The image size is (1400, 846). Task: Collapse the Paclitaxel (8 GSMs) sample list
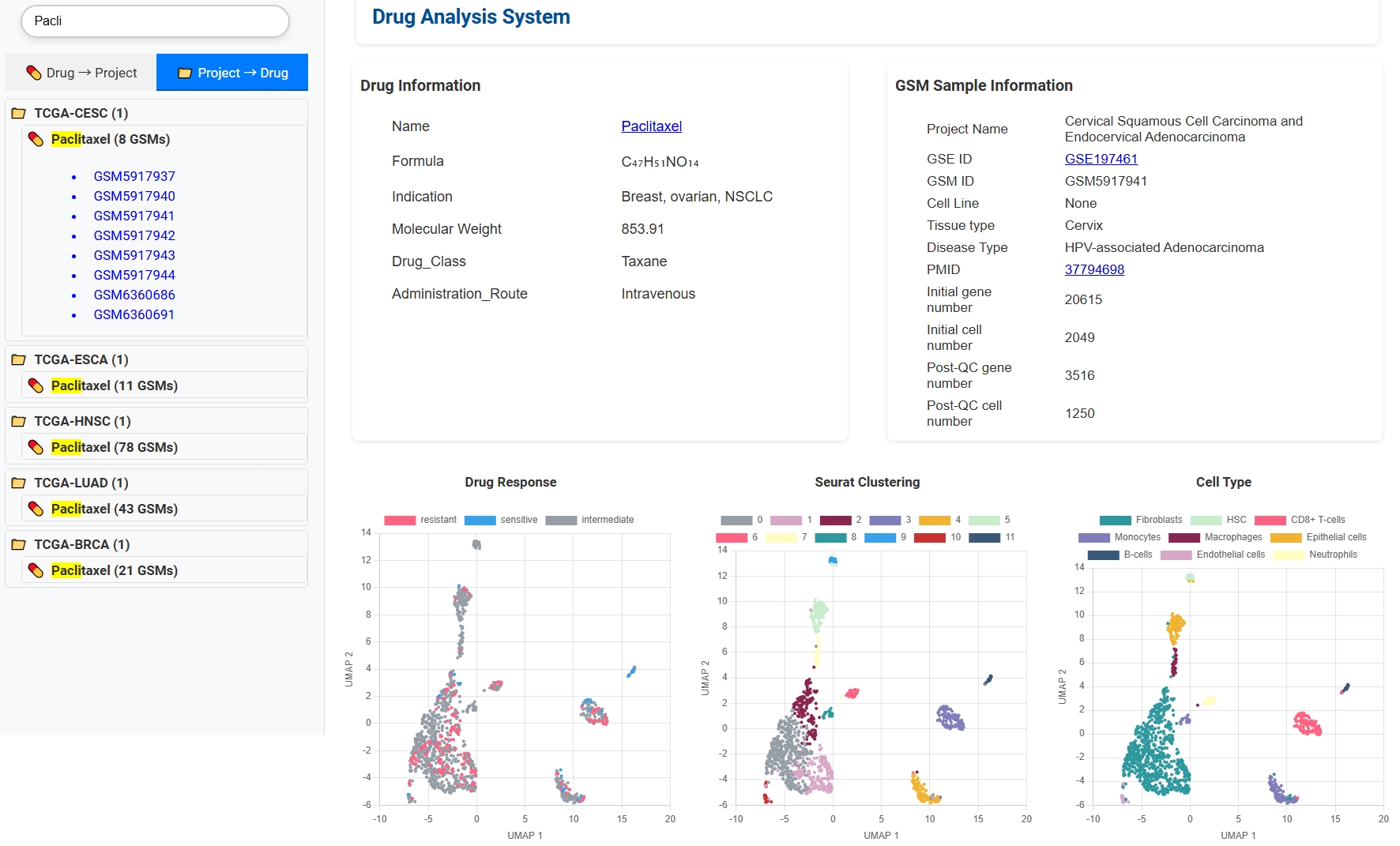click(x=111, y=139)
